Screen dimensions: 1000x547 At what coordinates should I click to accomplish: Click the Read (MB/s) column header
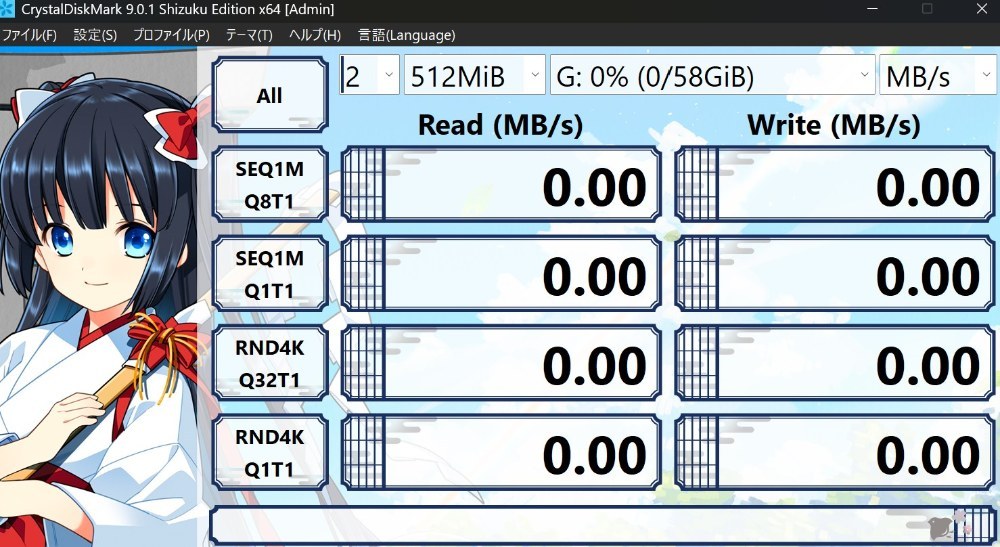coord(501,125)
